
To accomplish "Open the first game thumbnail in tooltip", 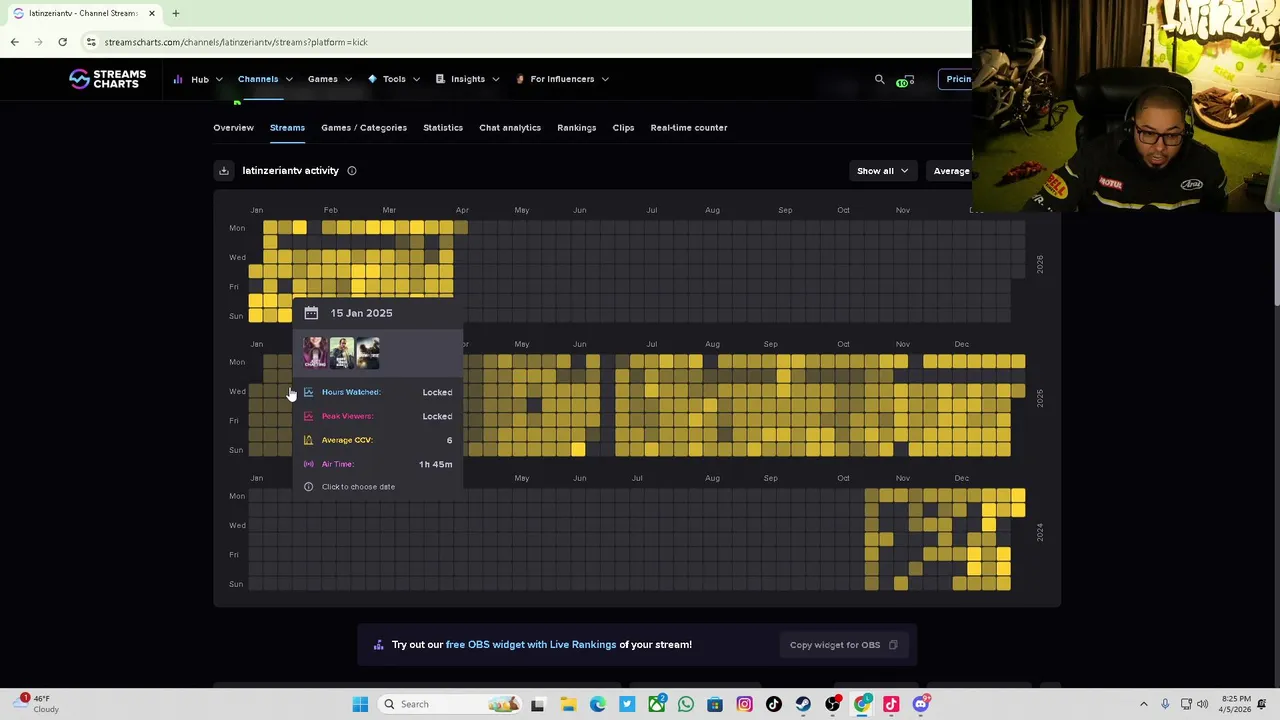I will tap(315, 353).
